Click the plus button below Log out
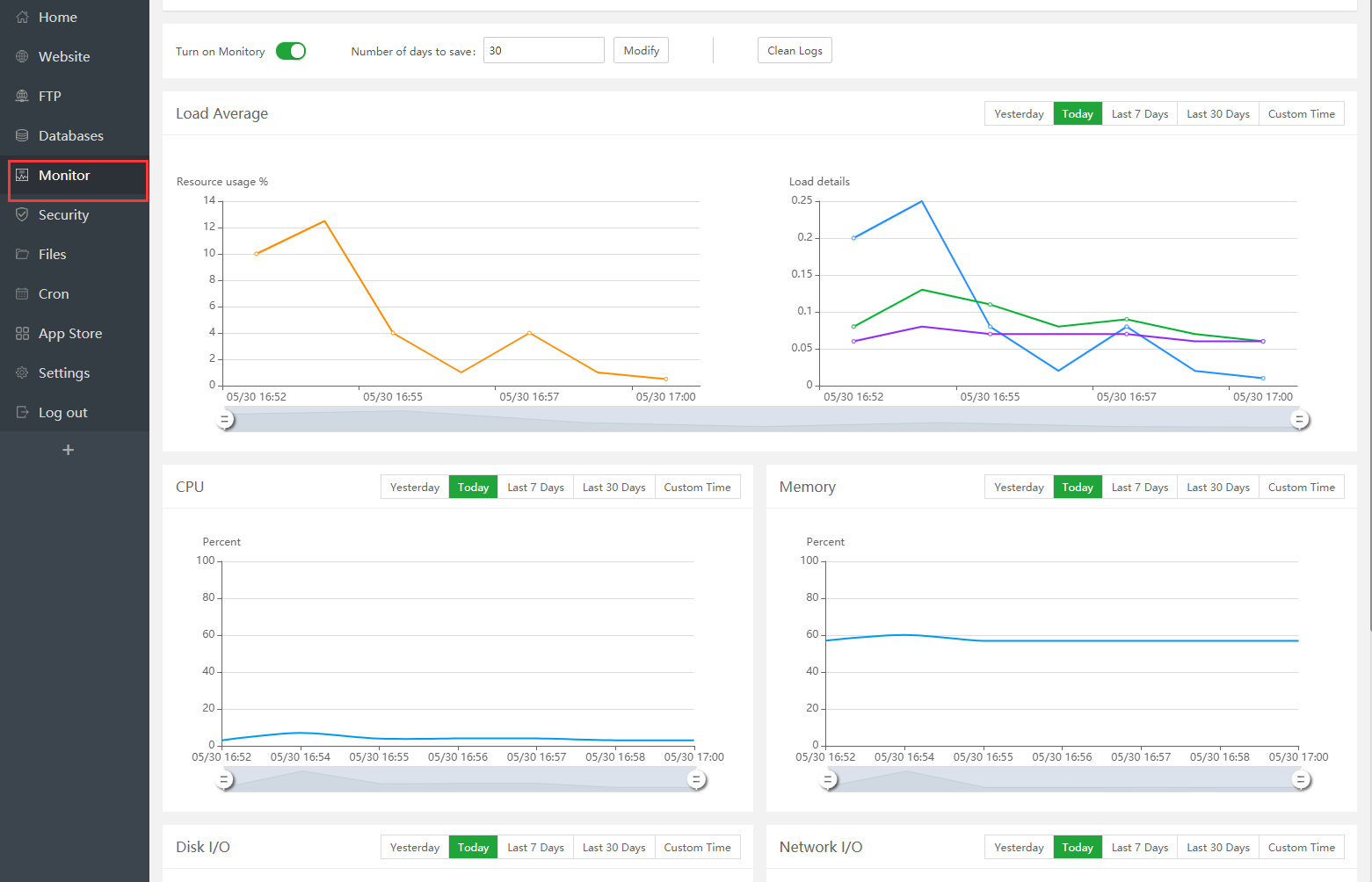Viewport: 1372px width, 882px height. [68, 450]
